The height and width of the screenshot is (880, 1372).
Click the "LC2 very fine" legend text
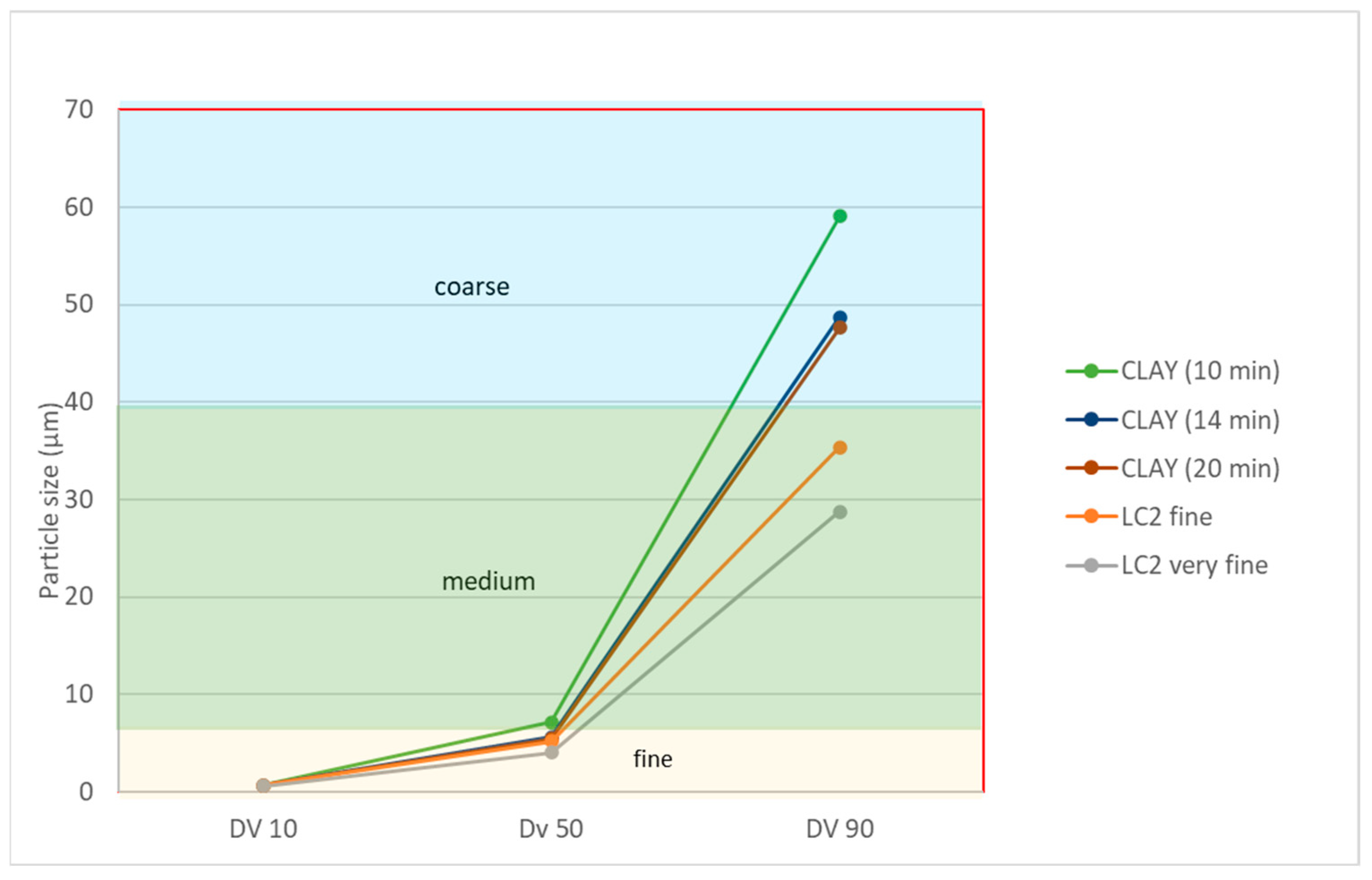[x=1194, y=565]
